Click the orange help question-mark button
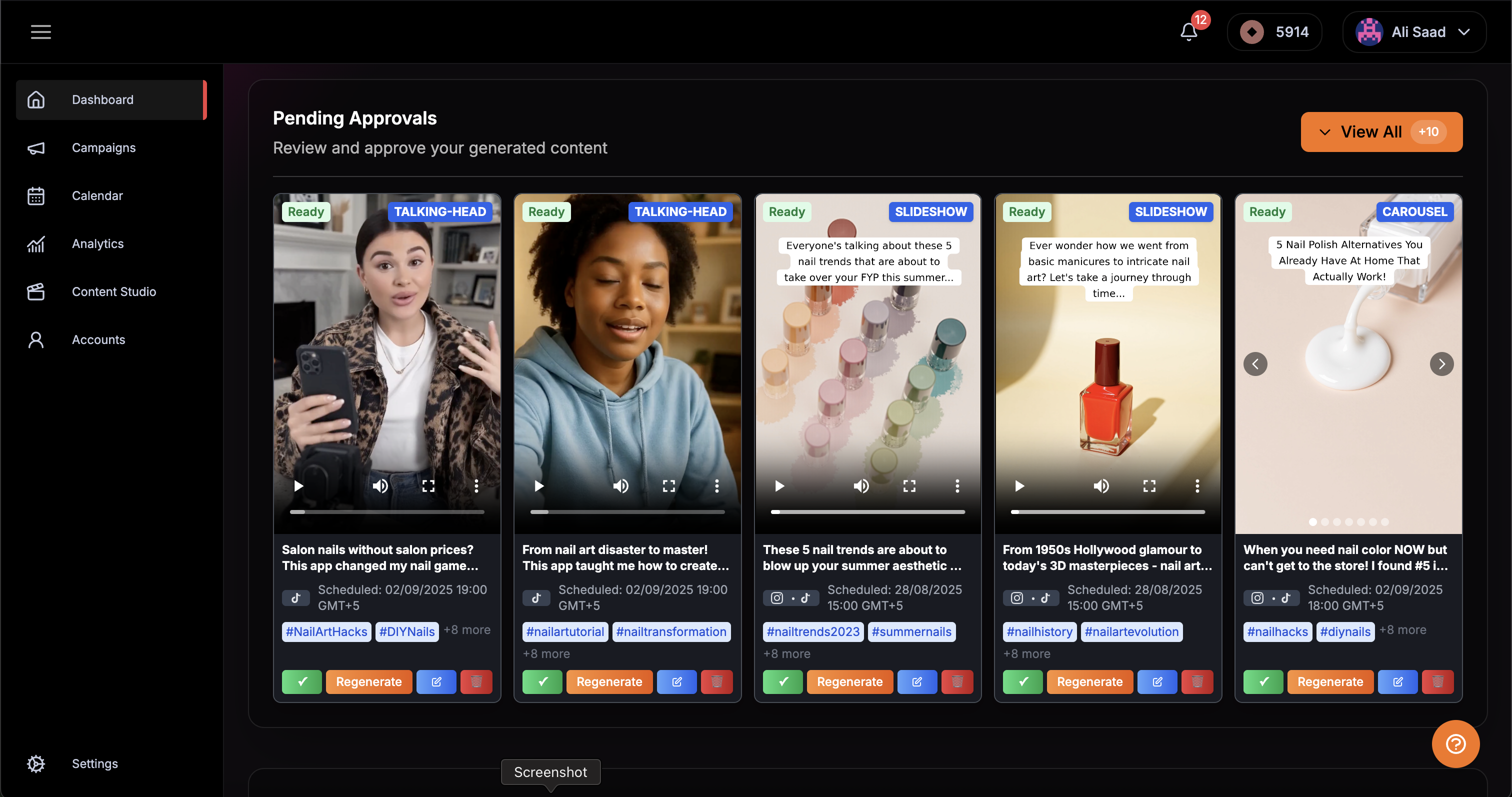 [x=1454, y=743]
